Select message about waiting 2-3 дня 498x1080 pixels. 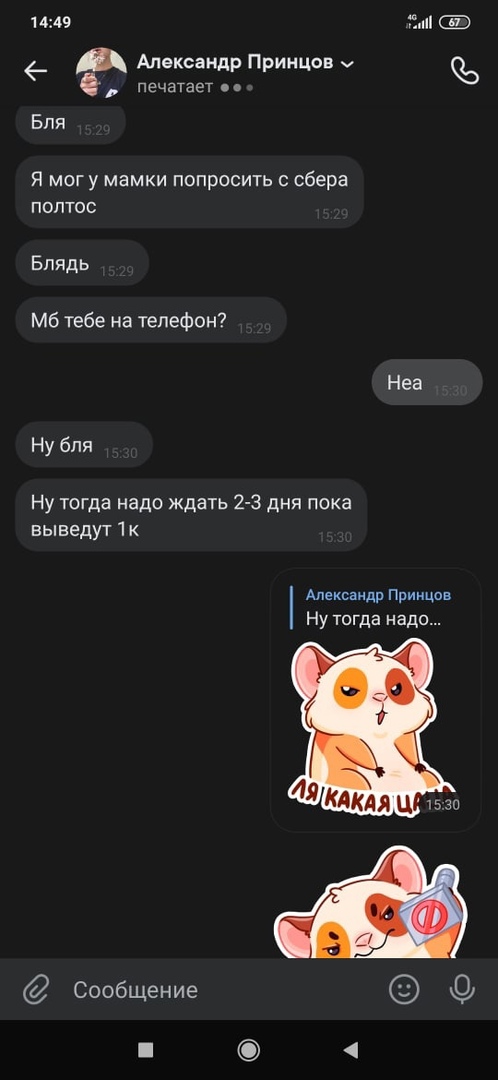tap(191, 515)
